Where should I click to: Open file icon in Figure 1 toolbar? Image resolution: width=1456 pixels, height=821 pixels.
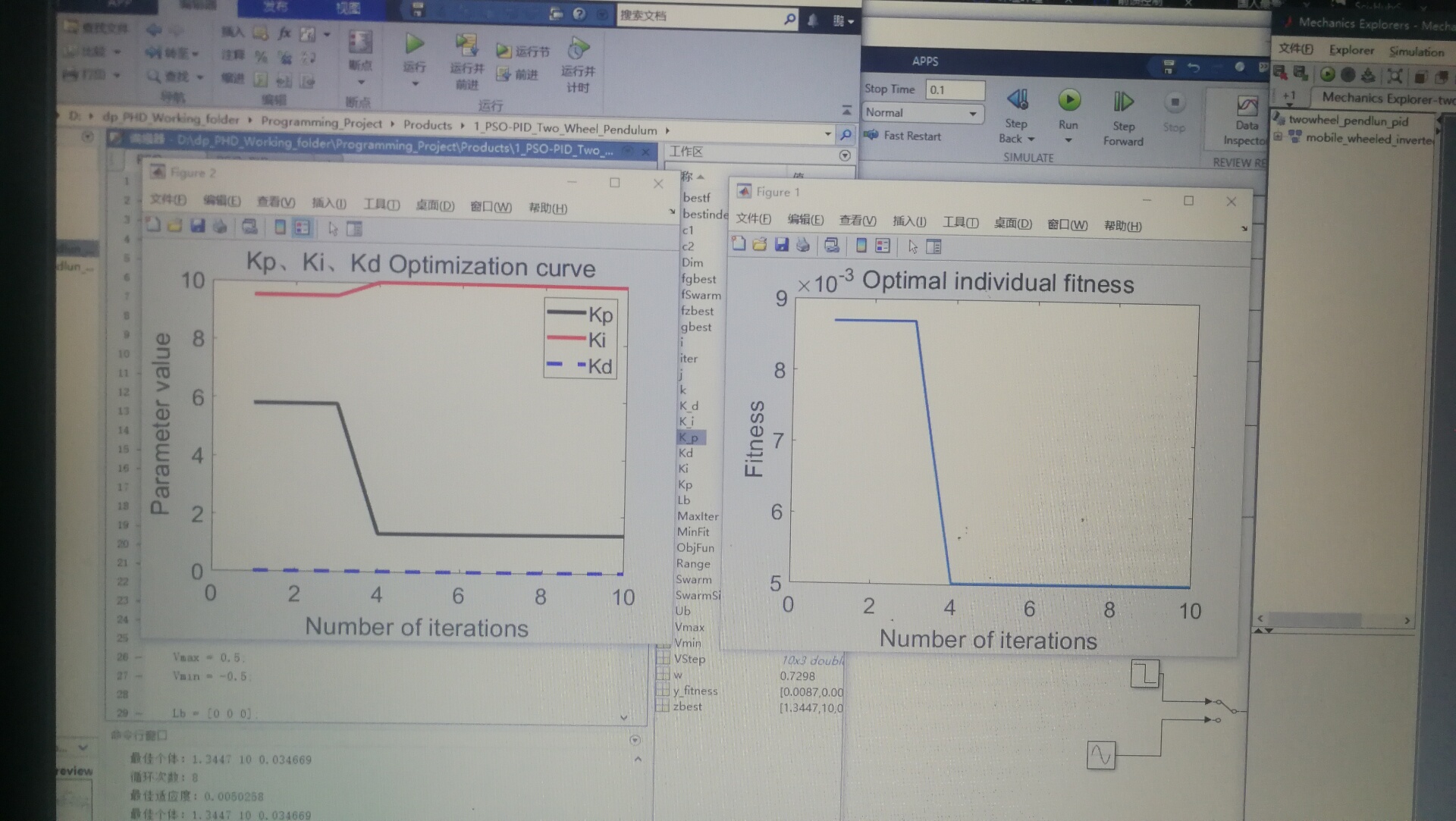click(759, 244)
